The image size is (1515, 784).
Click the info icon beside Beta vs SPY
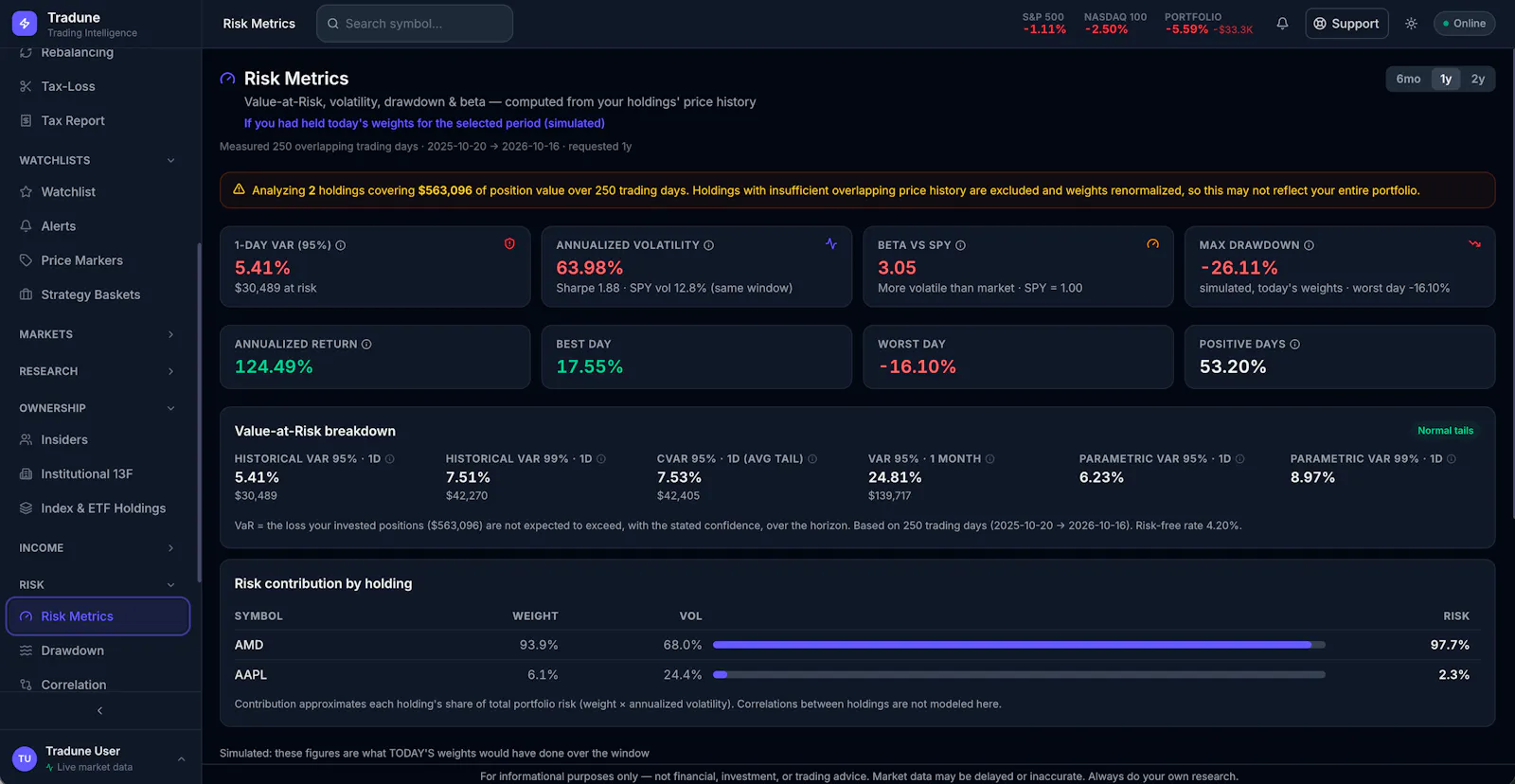(960, 245)
